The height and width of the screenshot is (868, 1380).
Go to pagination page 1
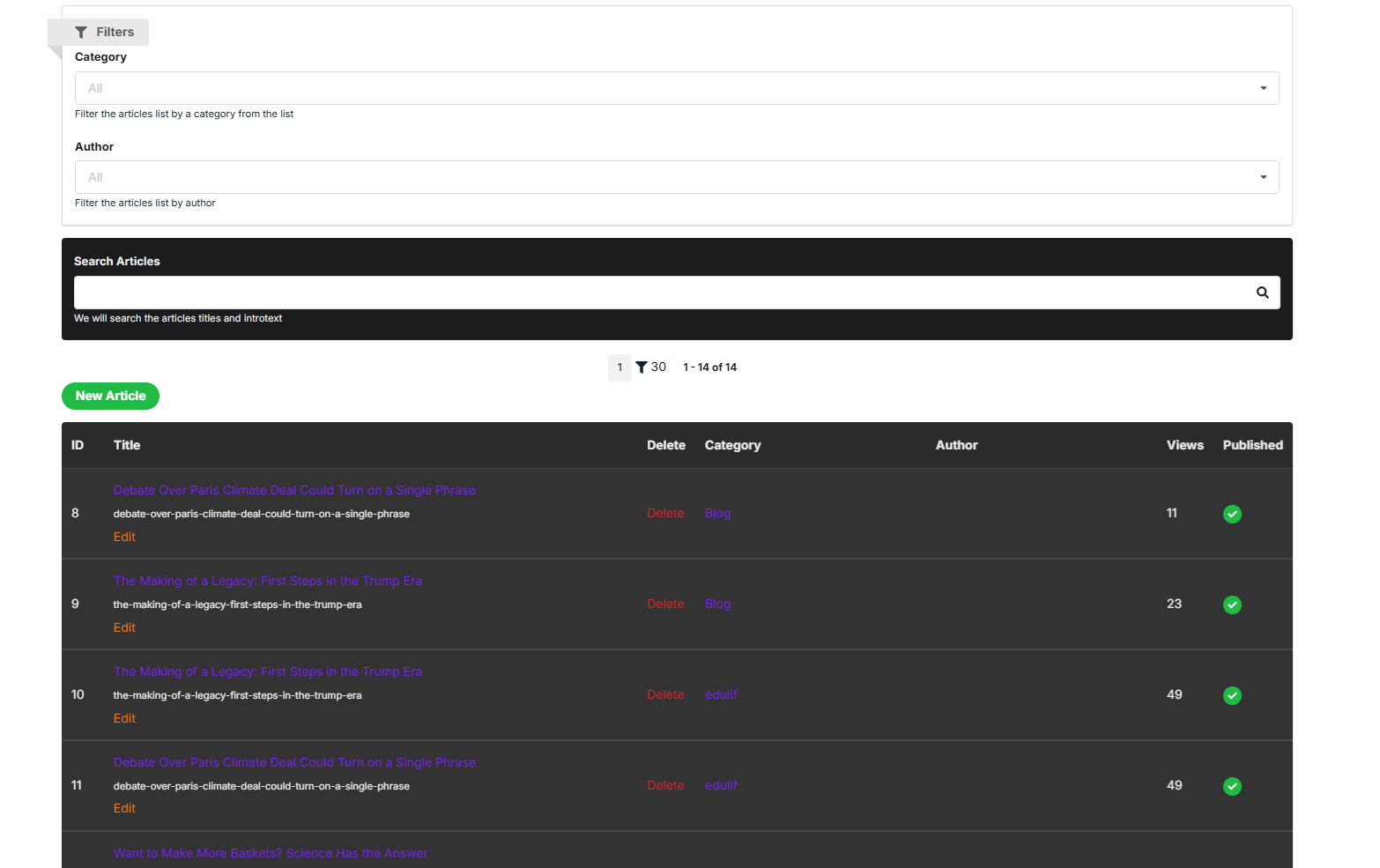click(620, 367)
